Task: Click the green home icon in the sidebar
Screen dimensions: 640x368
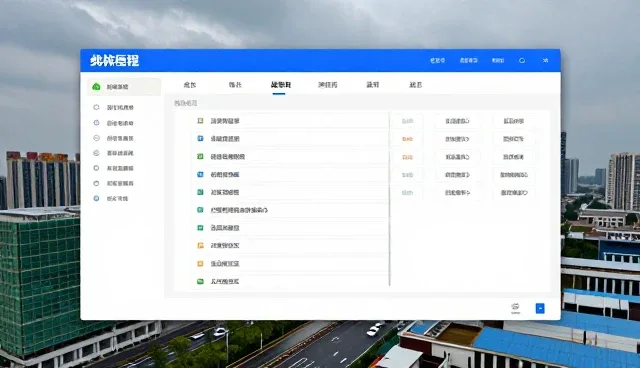Action: point(96,86)
